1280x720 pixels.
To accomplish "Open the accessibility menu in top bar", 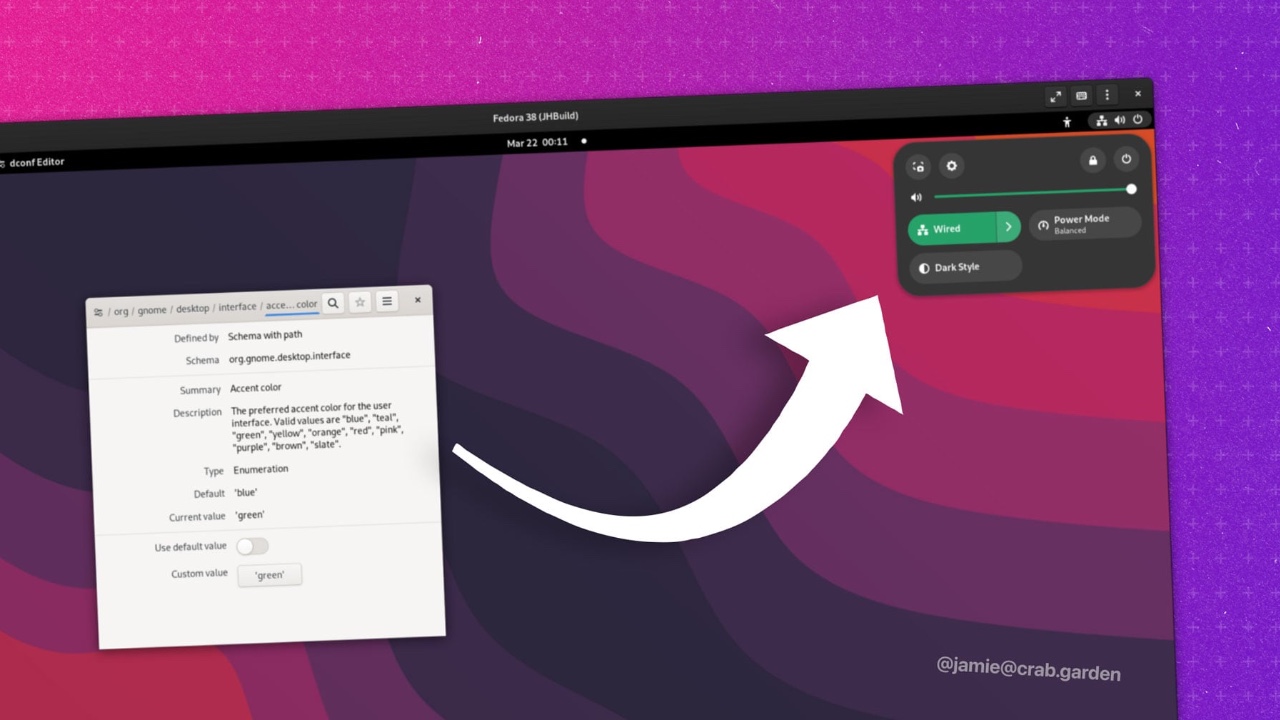I will 1067,122.
